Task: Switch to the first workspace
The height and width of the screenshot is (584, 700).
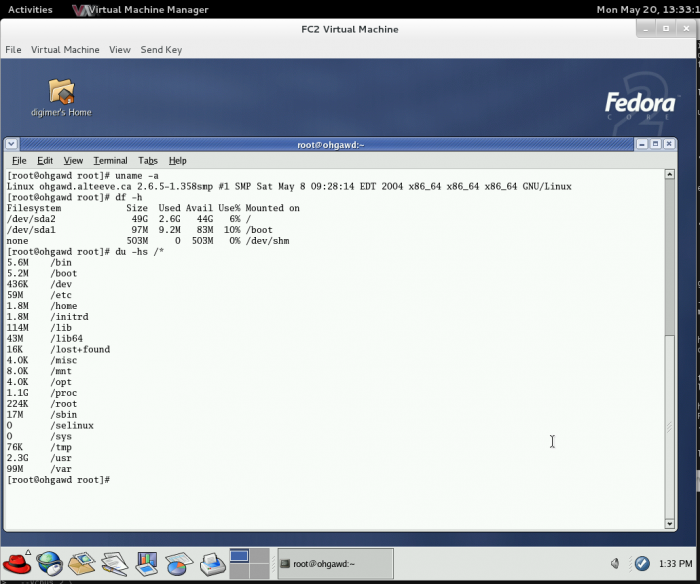Action: click(239, 556)
